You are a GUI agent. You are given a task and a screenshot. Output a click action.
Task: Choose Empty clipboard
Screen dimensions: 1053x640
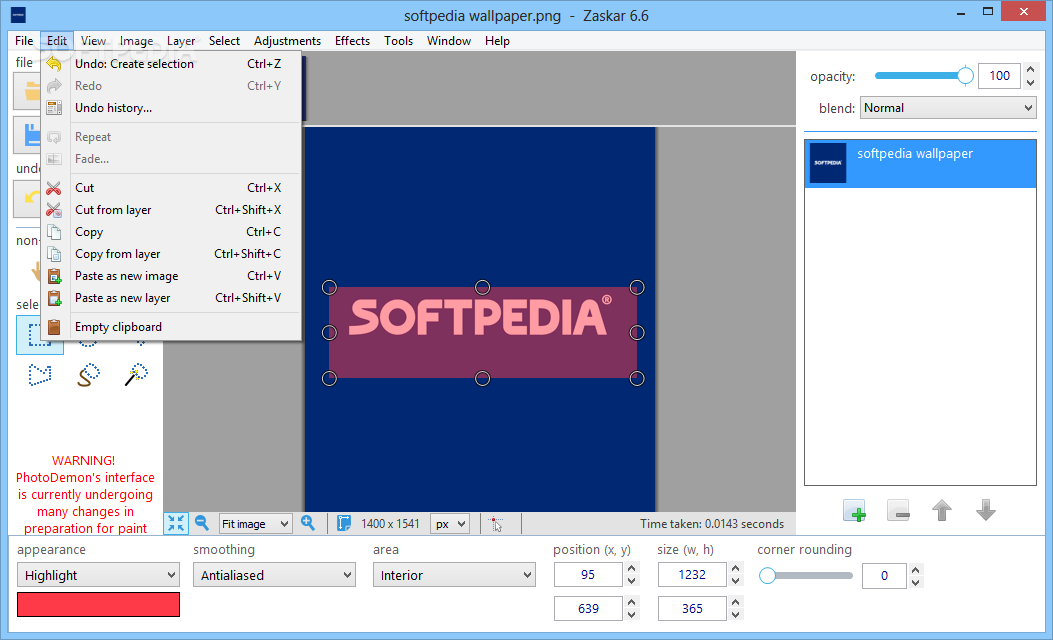click(x=171, y=327)
